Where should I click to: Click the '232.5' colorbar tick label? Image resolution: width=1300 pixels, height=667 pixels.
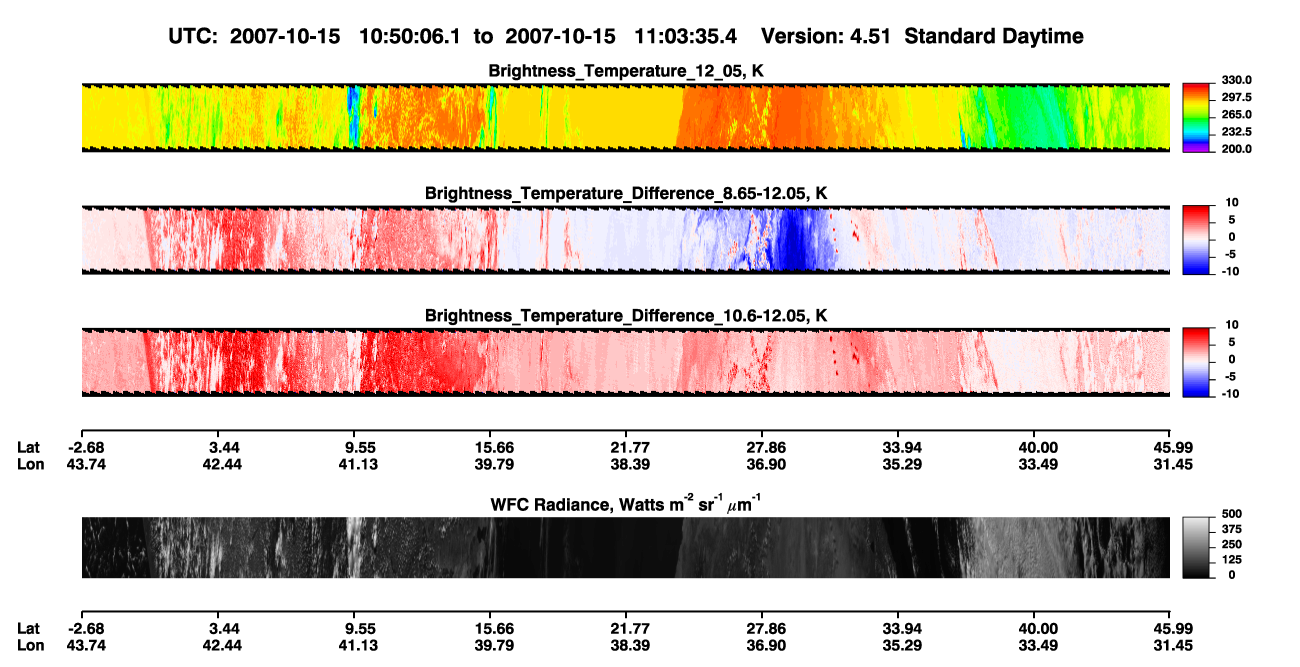click(x=1237, y=131)
